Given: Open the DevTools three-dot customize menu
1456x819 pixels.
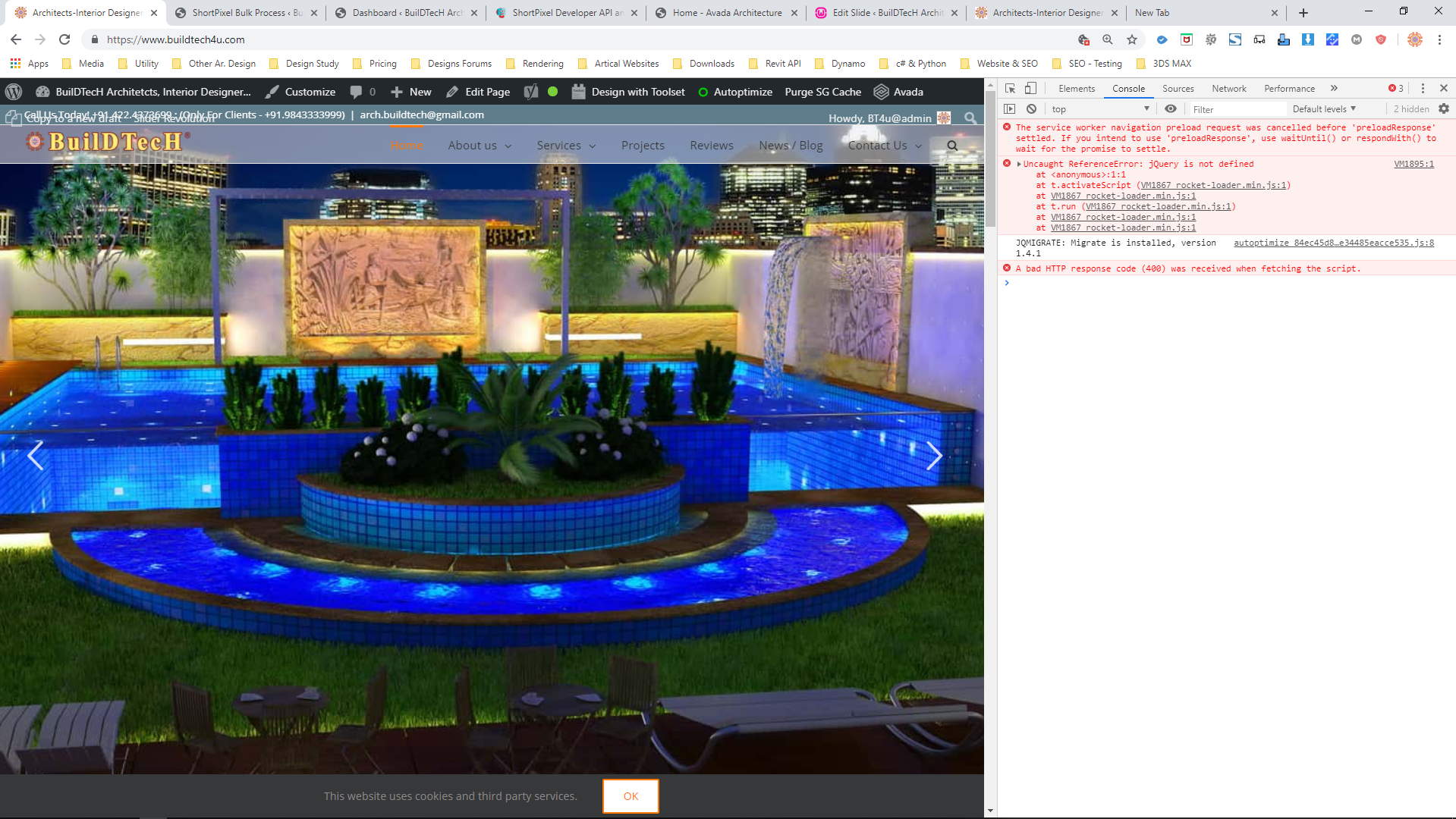Looking at the screenshot, I should [x=1423, y=89].
